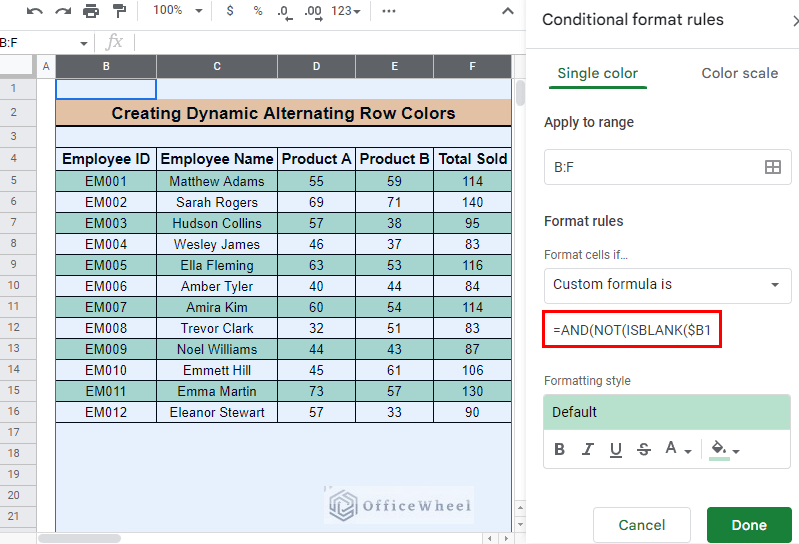Open the 'Custom formula is' condition dropdown

pos(668,285)
